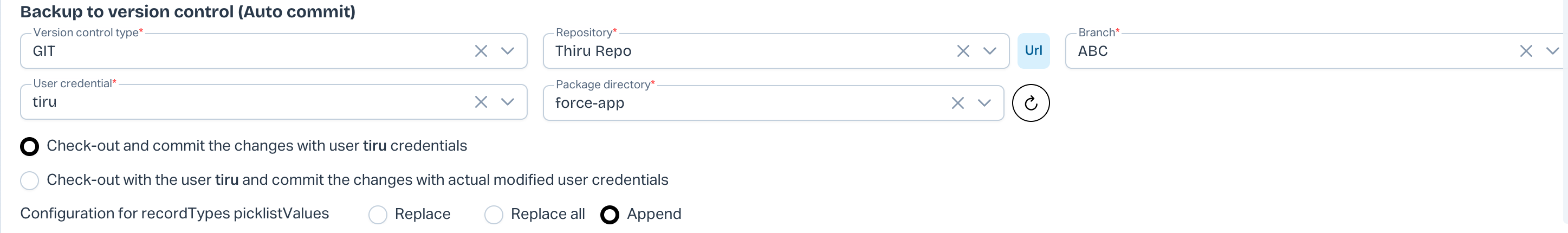Clear the Thiru Repo repository selection
The image size is (1568, 233).
pyautogui.click(x=963, y=51)
